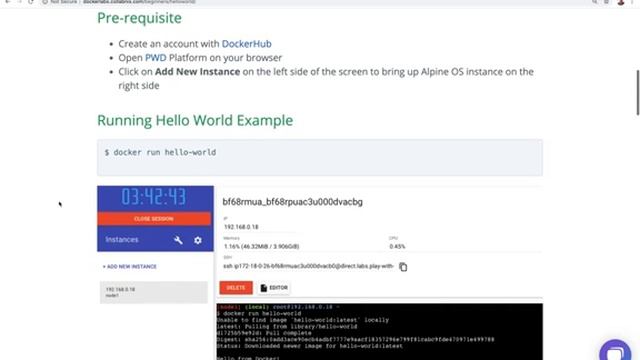Click the red Delete button

click(x=236, y=288)
